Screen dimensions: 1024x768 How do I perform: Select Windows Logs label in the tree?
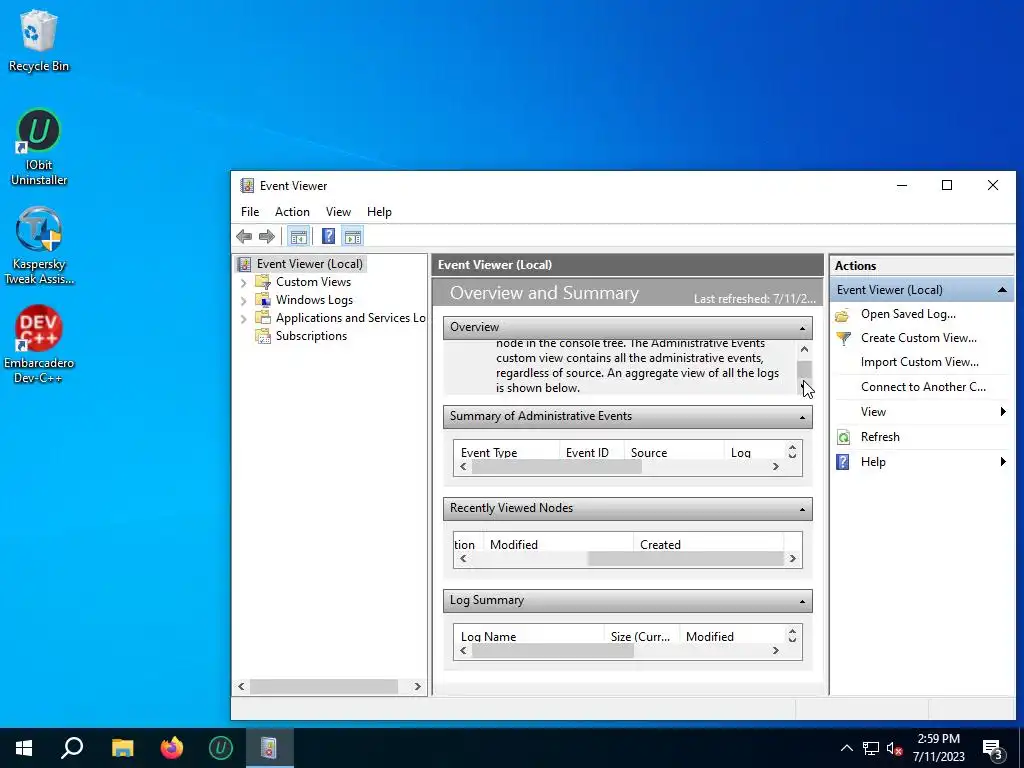pyautogui.click(x=314, y=300)
